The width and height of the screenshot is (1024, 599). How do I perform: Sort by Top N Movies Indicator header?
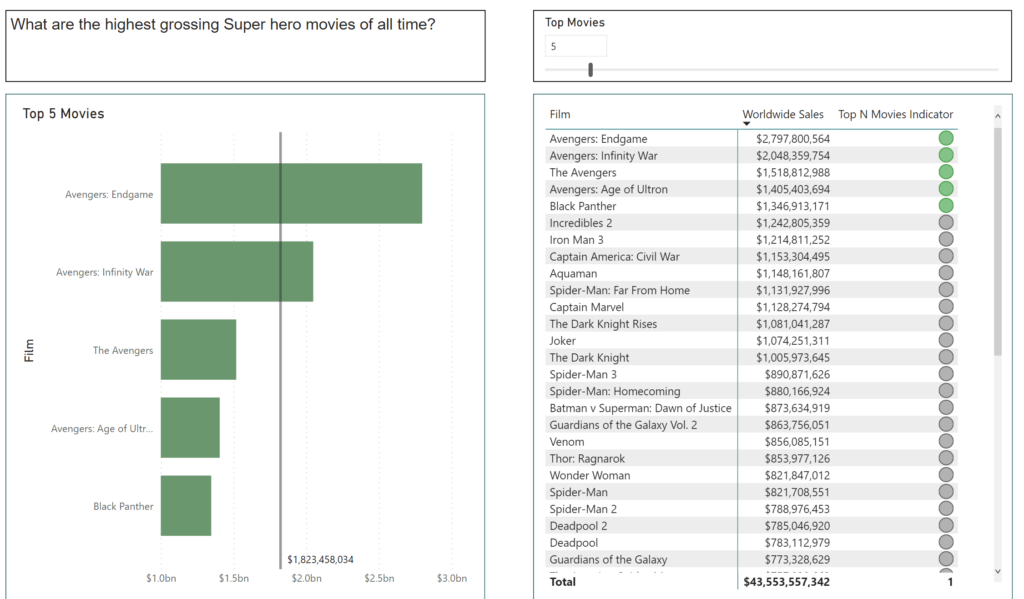point(895,115)
